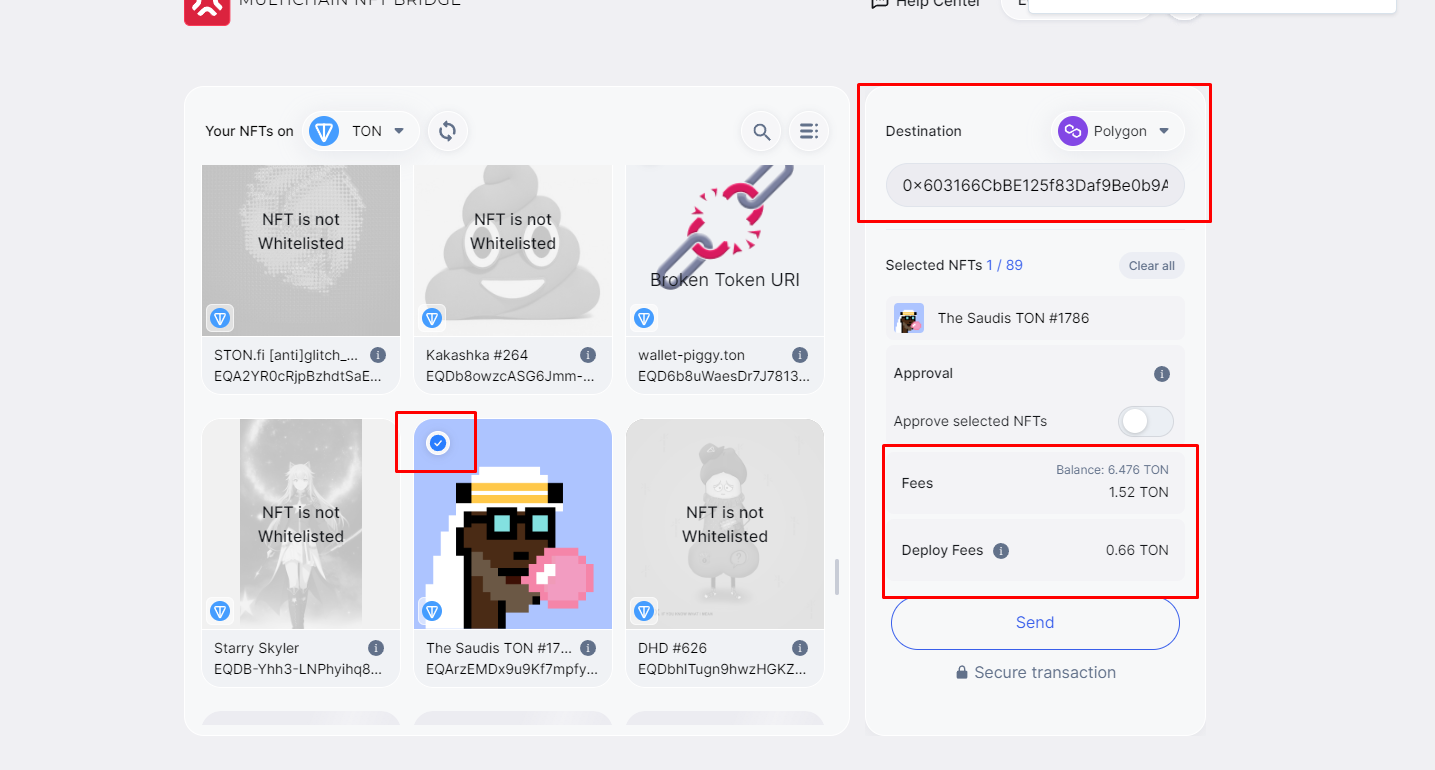Click the address "EQDb8owzcASG6Jmm-..."
The height and width of the screenshot is (770, 1435).
point(511,376)
